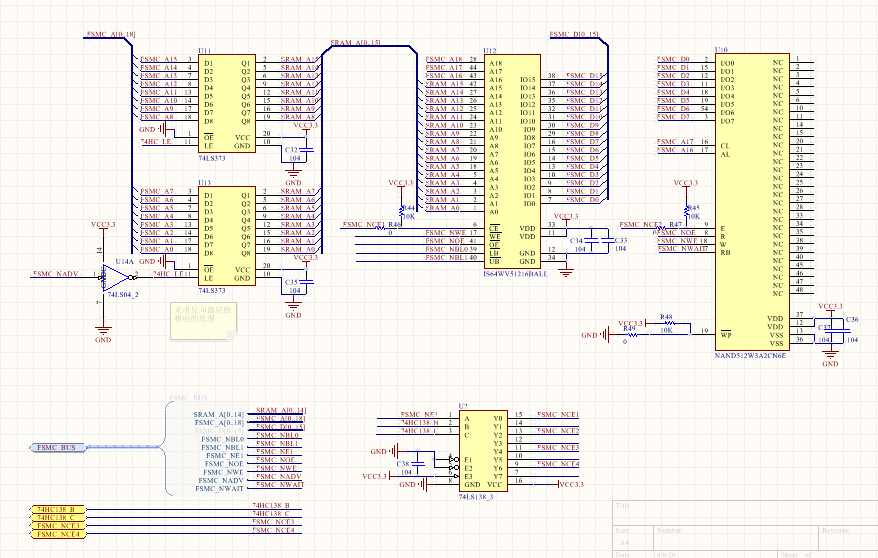Select GND symbol below inverter U14A
This screenshot has height=558, width=878.
(x=103, y=332)
